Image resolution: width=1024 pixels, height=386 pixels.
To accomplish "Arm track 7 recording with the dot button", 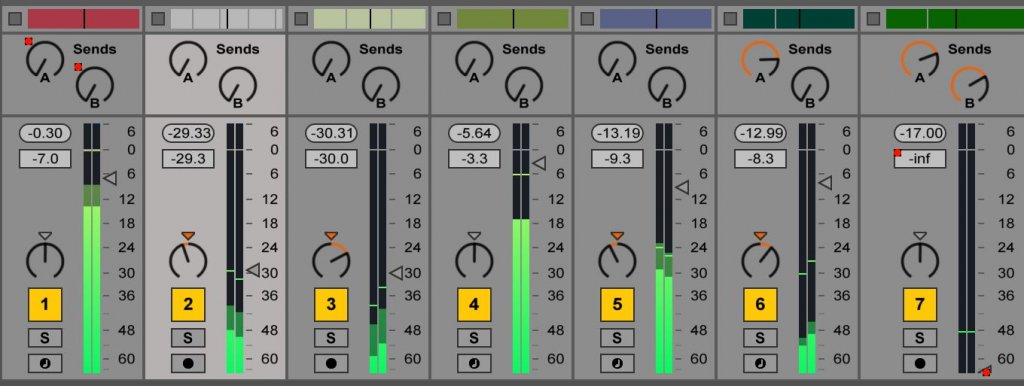I will [920, 363].
